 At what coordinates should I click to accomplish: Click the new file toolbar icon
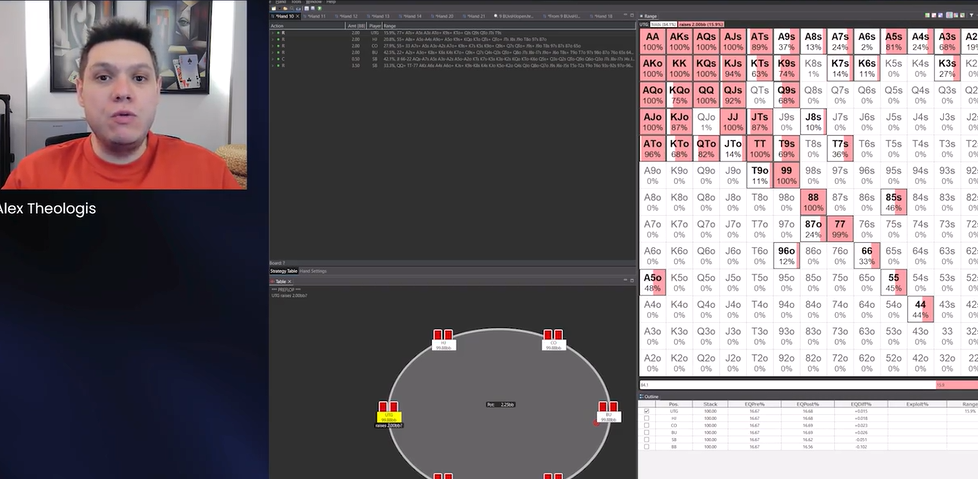coord(274,8)
